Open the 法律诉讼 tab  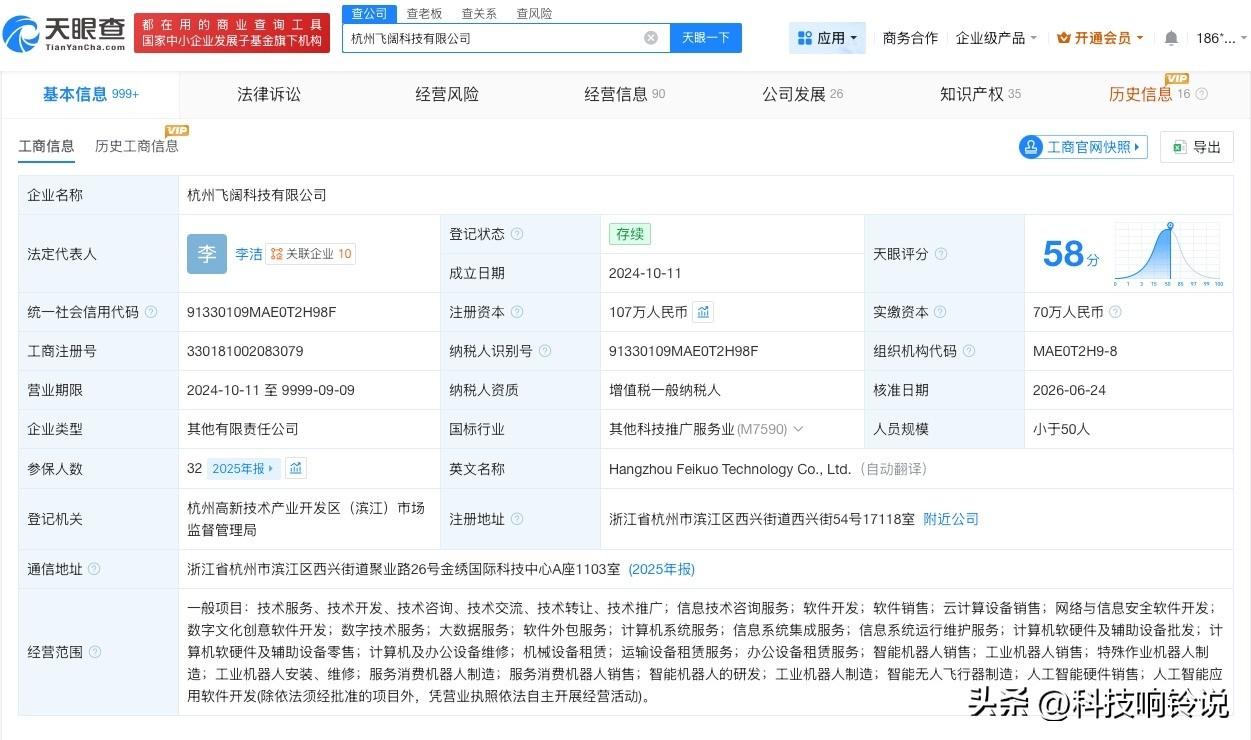pos(269,94)
